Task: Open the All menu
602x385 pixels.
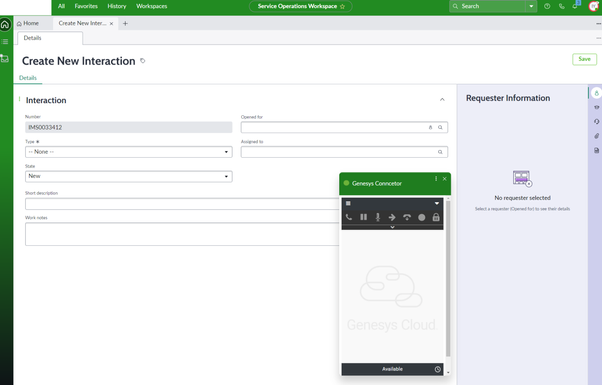Action: coord(61,6)
